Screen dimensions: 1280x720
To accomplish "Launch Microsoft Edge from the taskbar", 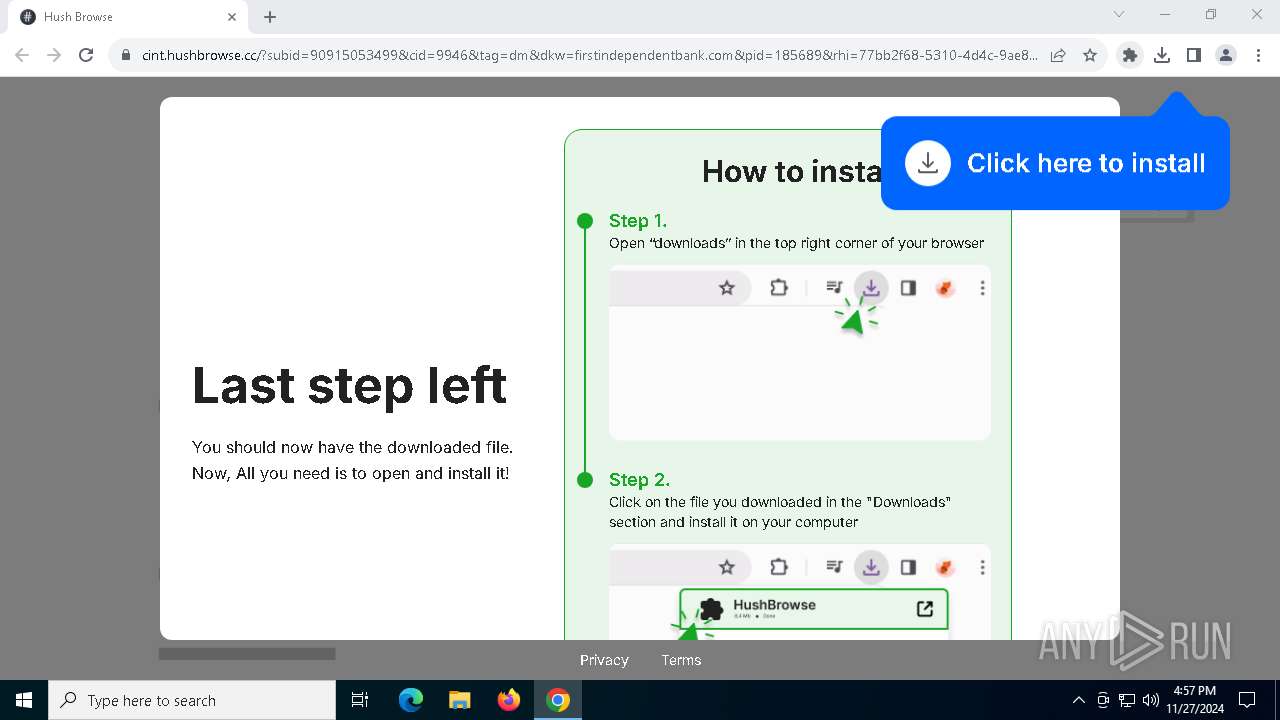I will point(411,700).
